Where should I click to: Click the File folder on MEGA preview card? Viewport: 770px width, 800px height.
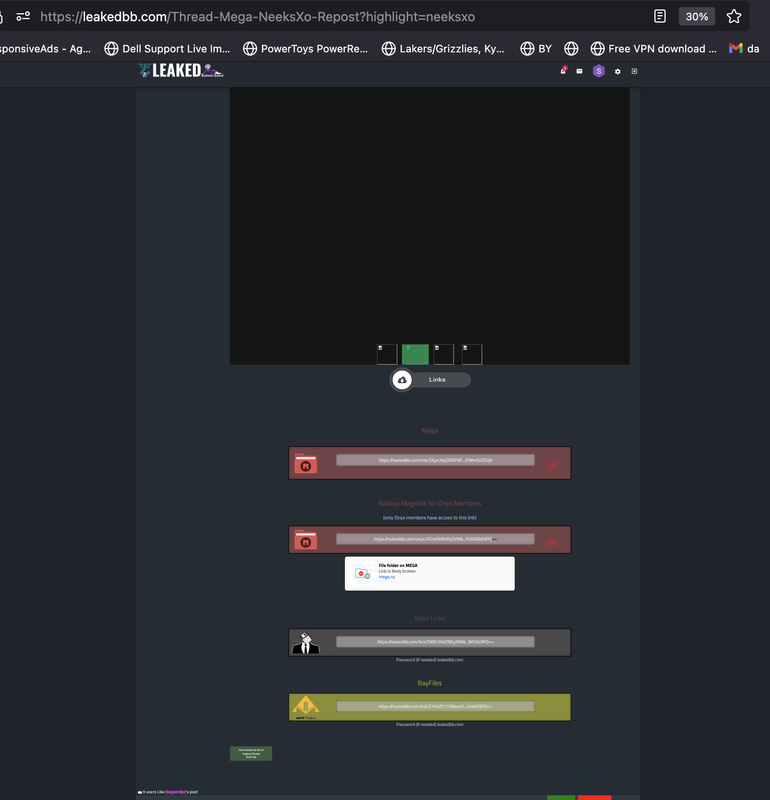(x=430, y=573)
